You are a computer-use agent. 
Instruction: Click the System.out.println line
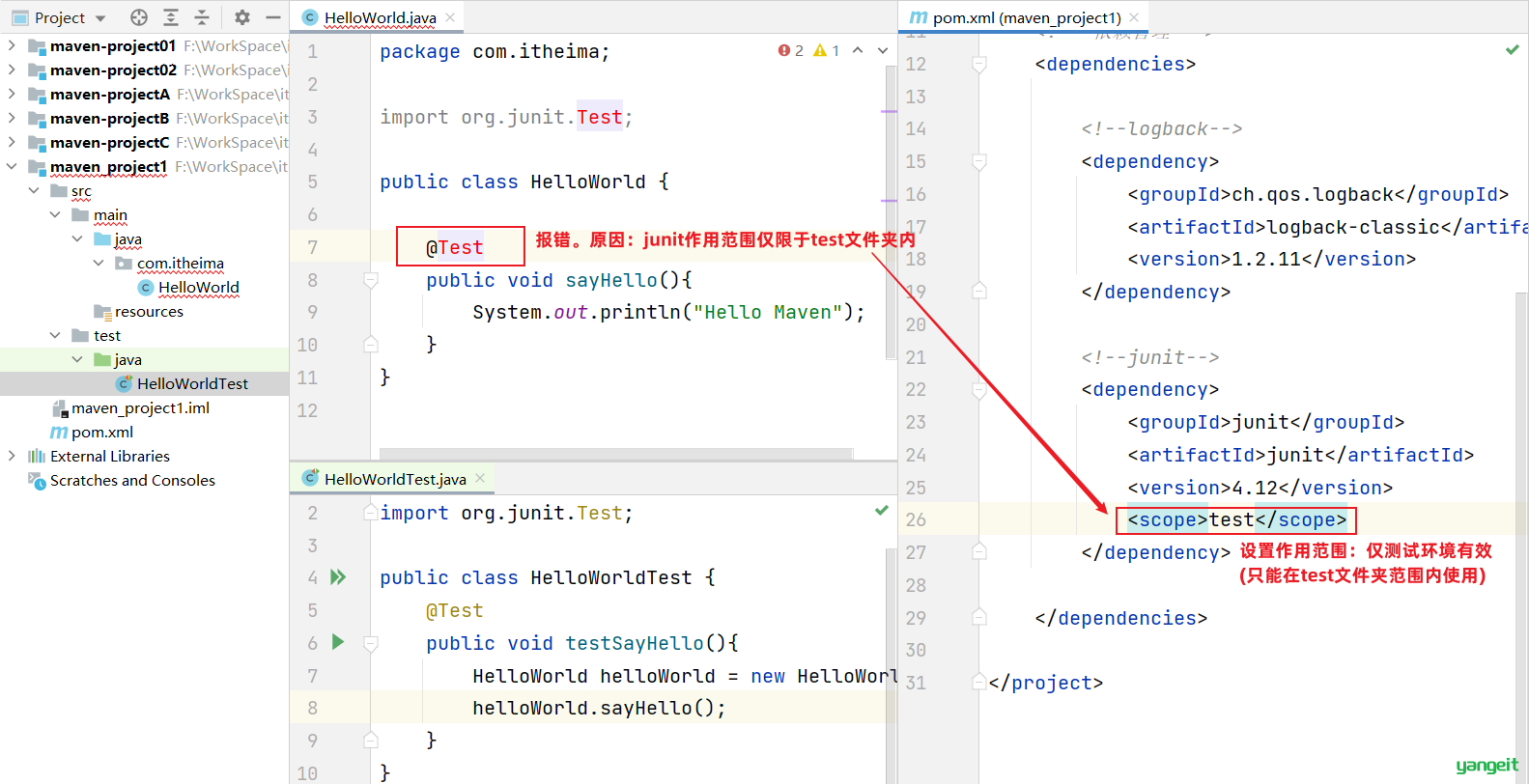pos(668,312)
